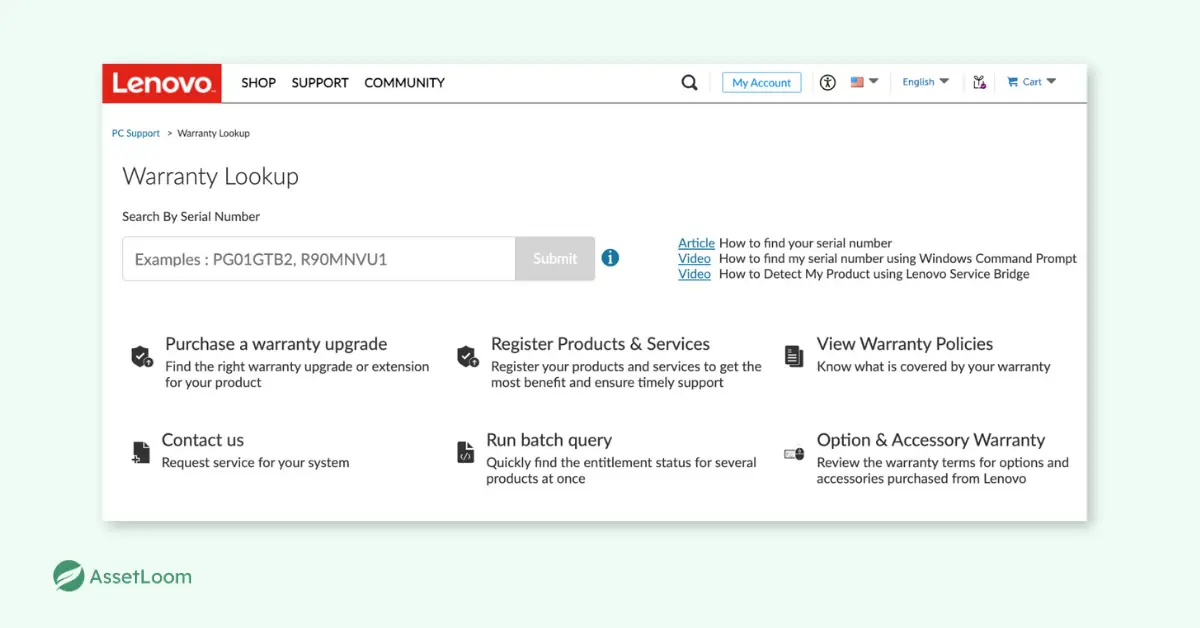
Task: Click the Register Products & Services shield icon
Action: coord(467,356)
